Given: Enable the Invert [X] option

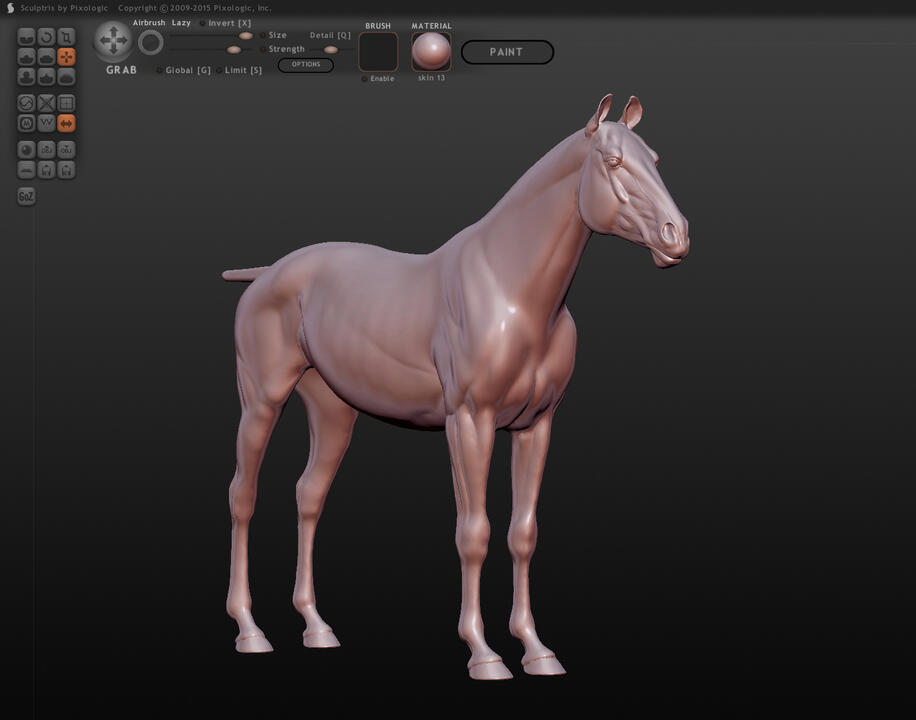Looking at the screenshot, I should click(x=203, y=23).
